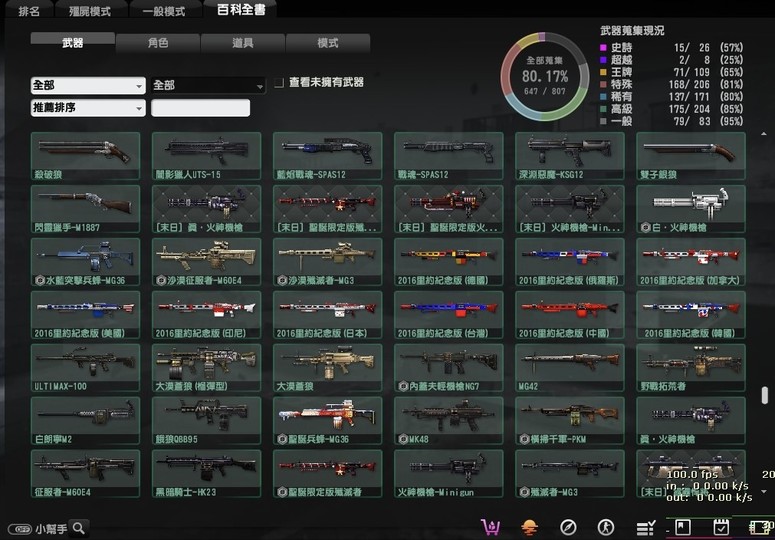Open the shopping cart store icon

click(491, 527)
